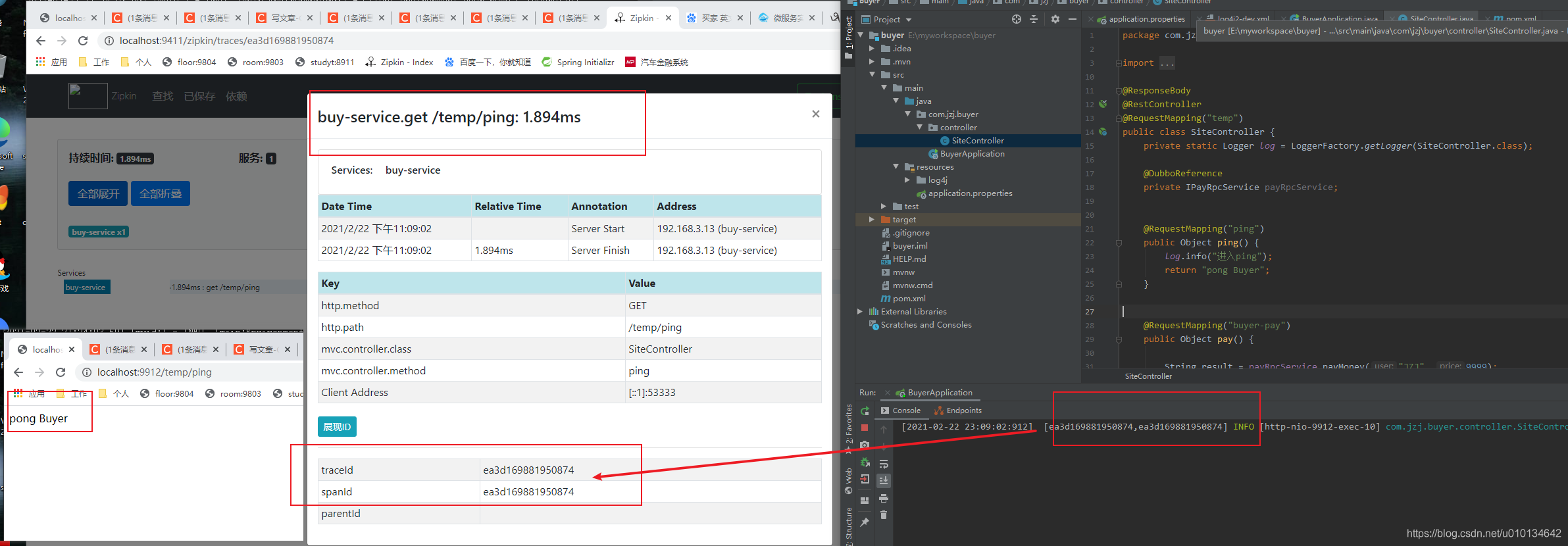Screen dimensions: 1568x546
Task: Expand the .mvn folder node
Action: [x=872, y=61]
